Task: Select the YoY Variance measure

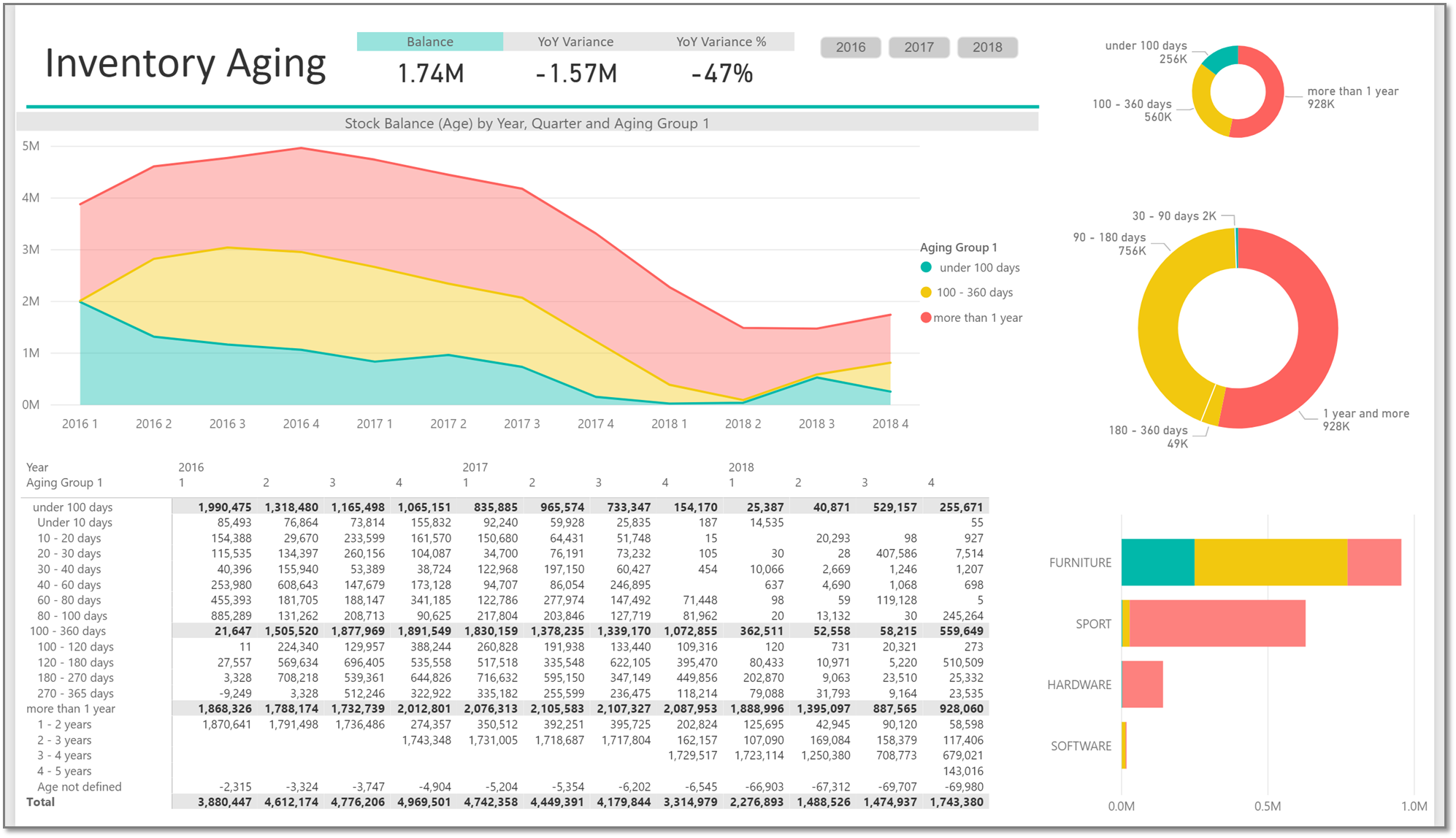Action: point(575,42)
